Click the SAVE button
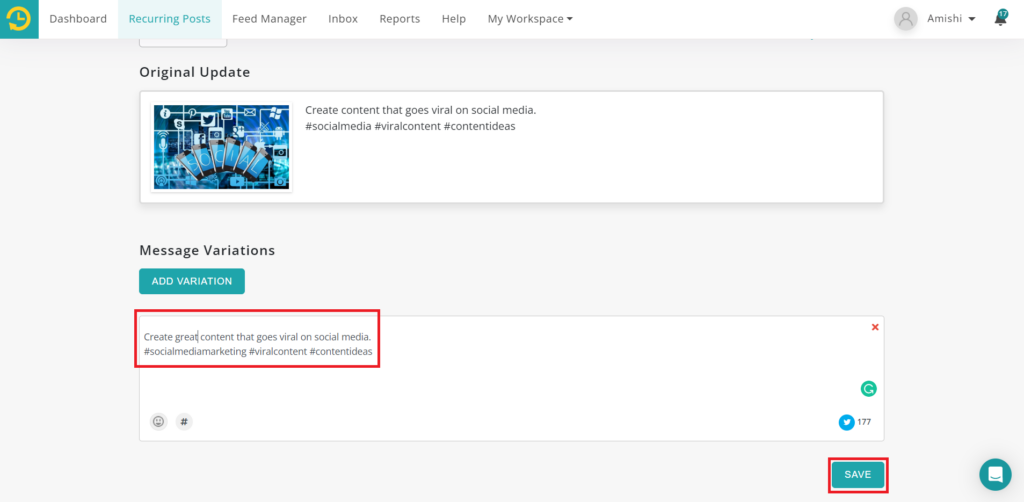1024x502 pixels. [x=857, y=475]
